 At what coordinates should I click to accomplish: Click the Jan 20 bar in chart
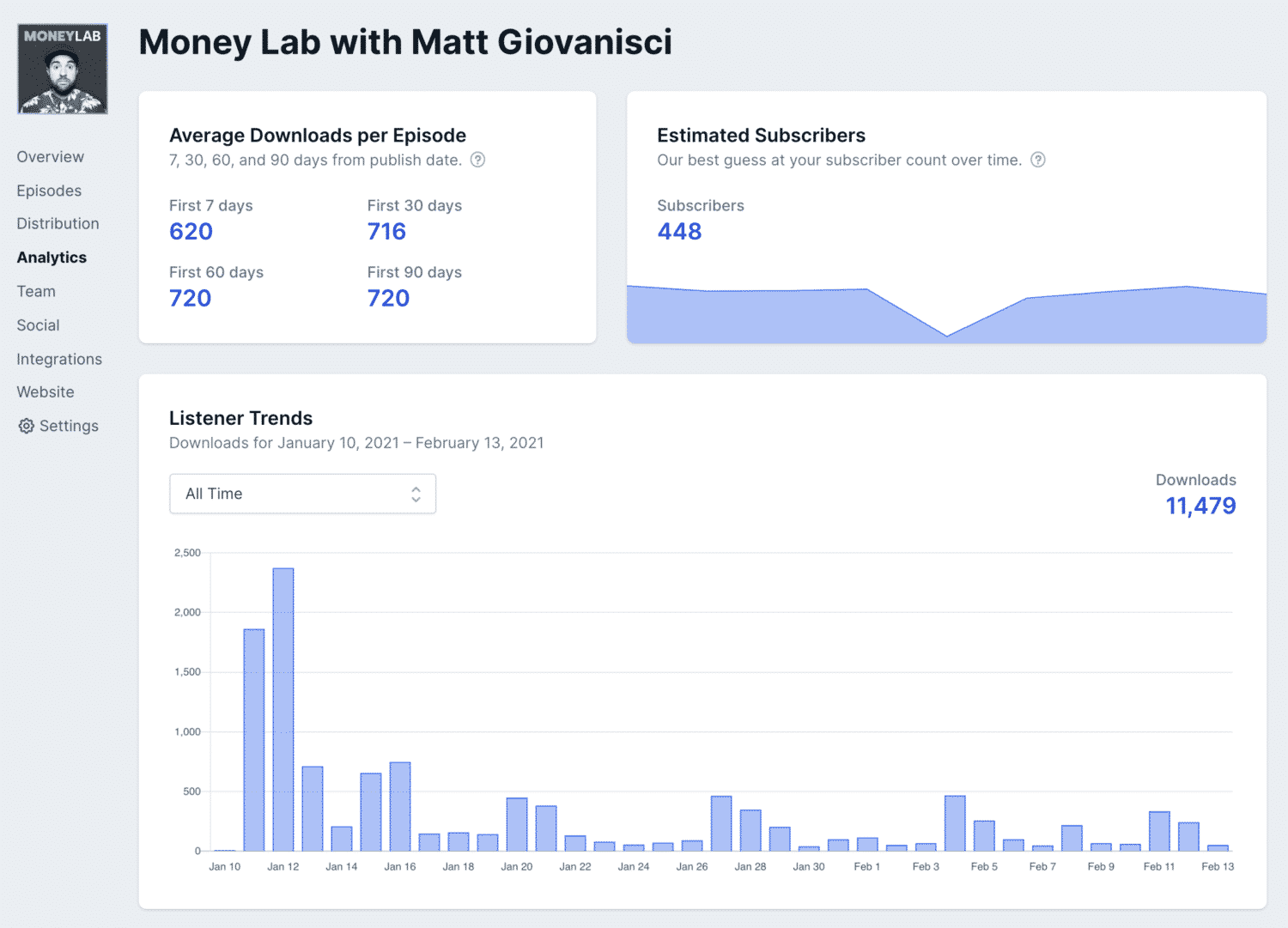click(x=517, y=824)
